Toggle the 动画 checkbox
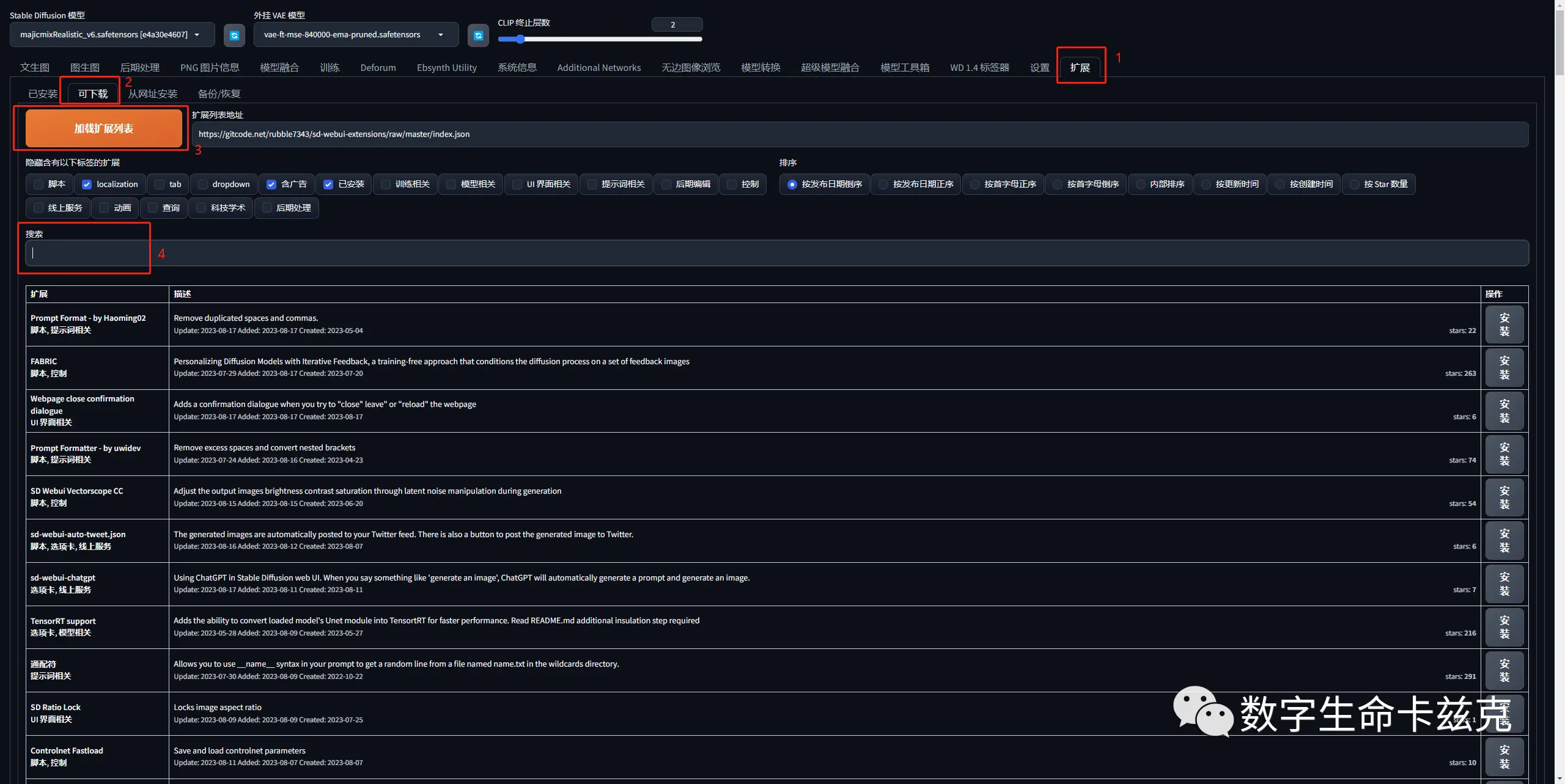Image resolution: width=1565 pixels, height=784 pixels. 104,208
